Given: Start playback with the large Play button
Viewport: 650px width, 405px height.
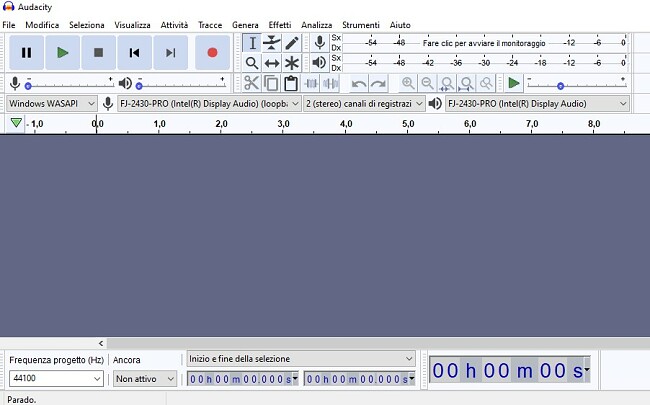Looking at the screenshot, I should [x=63, y=53].
